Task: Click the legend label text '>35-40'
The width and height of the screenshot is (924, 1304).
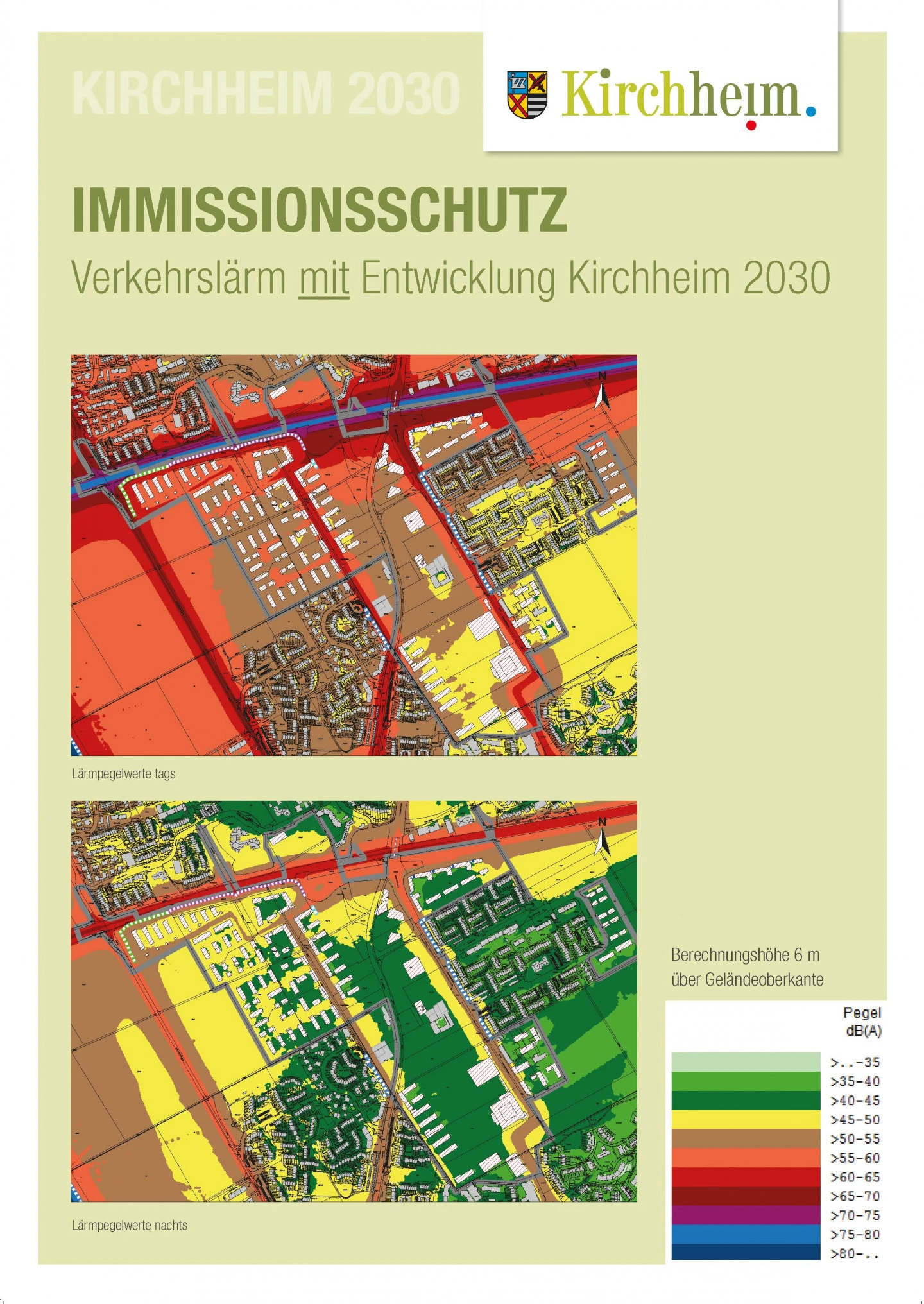Action: [x=855, y=1081]
